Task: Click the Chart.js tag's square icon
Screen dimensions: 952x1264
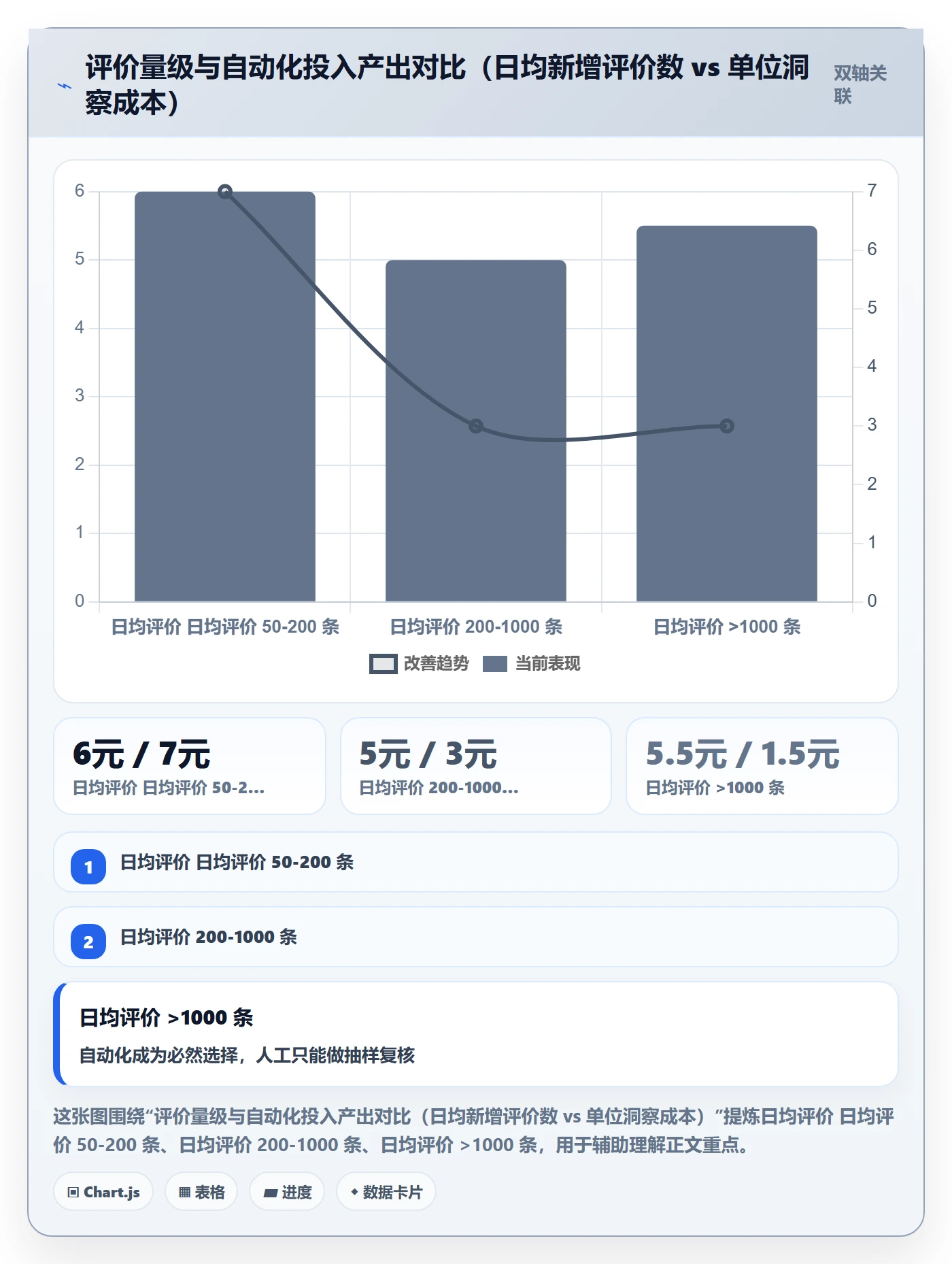Action: point(73,1192)
